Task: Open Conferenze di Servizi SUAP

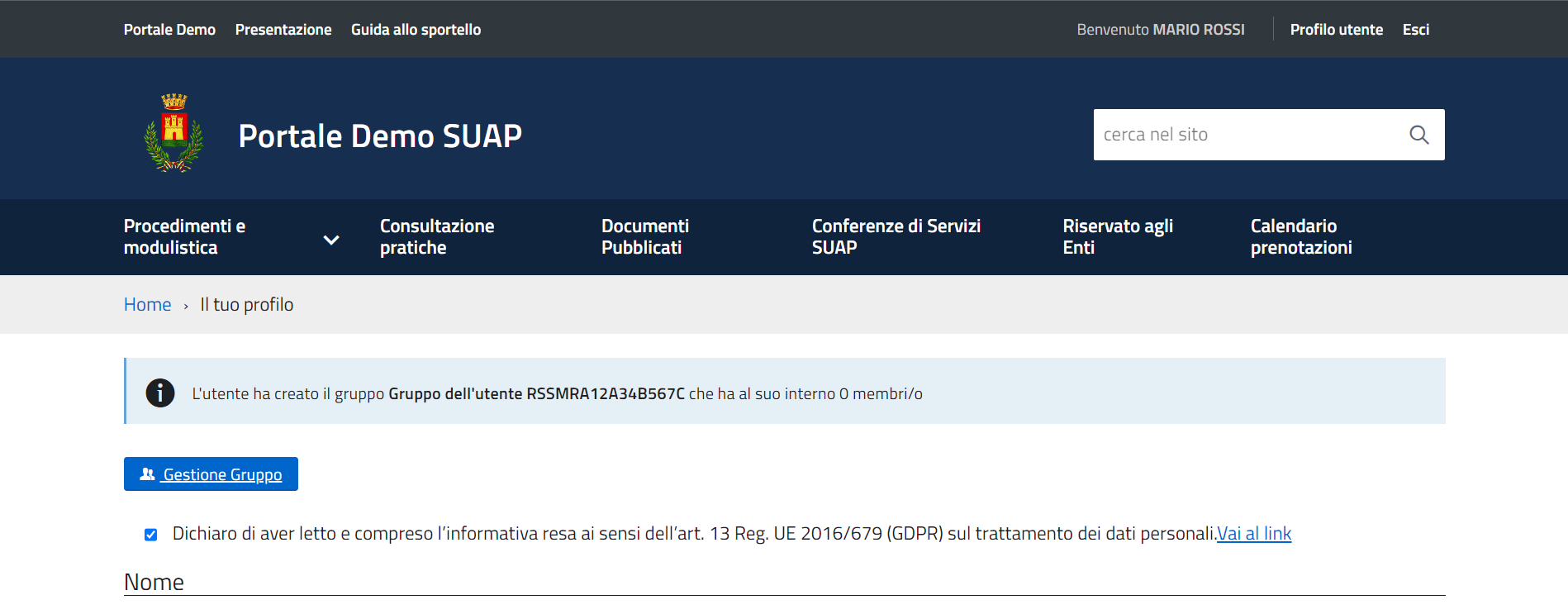Action: (896, 237)
